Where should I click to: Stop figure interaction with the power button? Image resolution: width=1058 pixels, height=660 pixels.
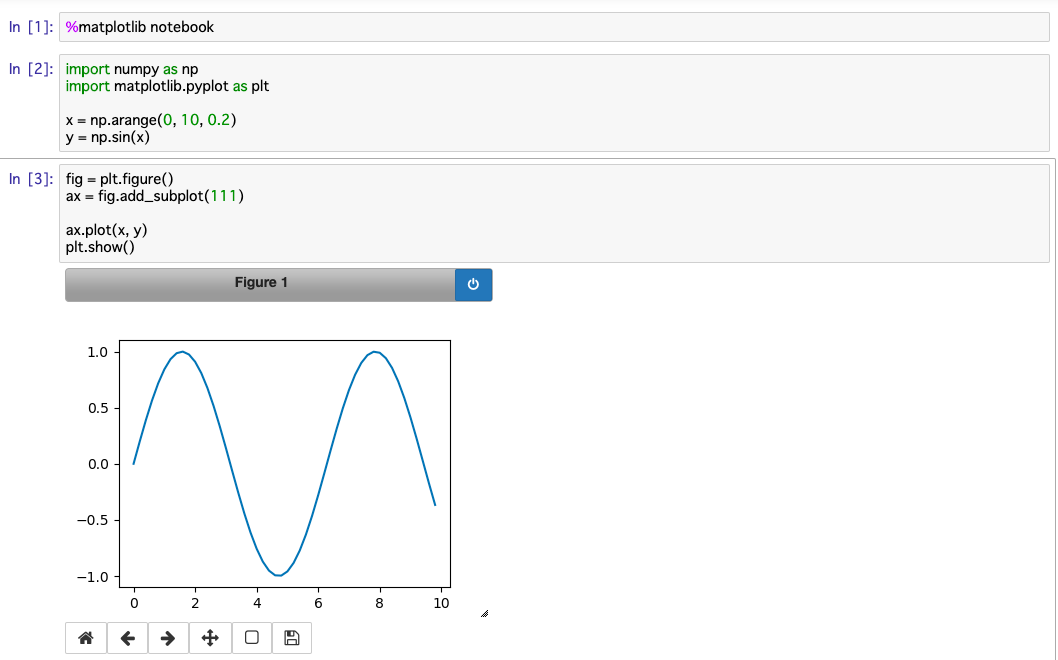[x=474, y=284]
